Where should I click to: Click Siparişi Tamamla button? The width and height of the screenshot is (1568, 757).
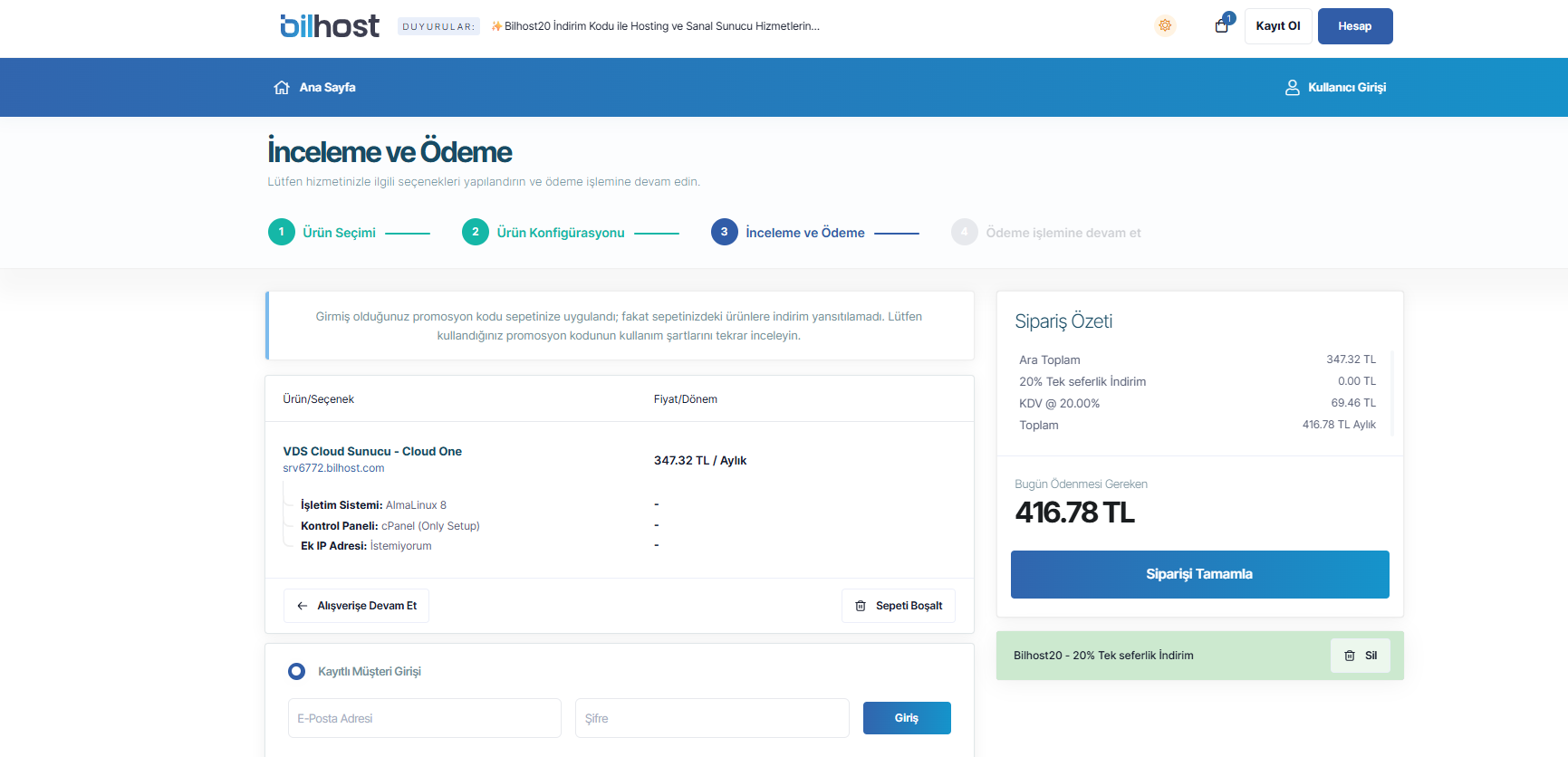tap(1199, 574)
